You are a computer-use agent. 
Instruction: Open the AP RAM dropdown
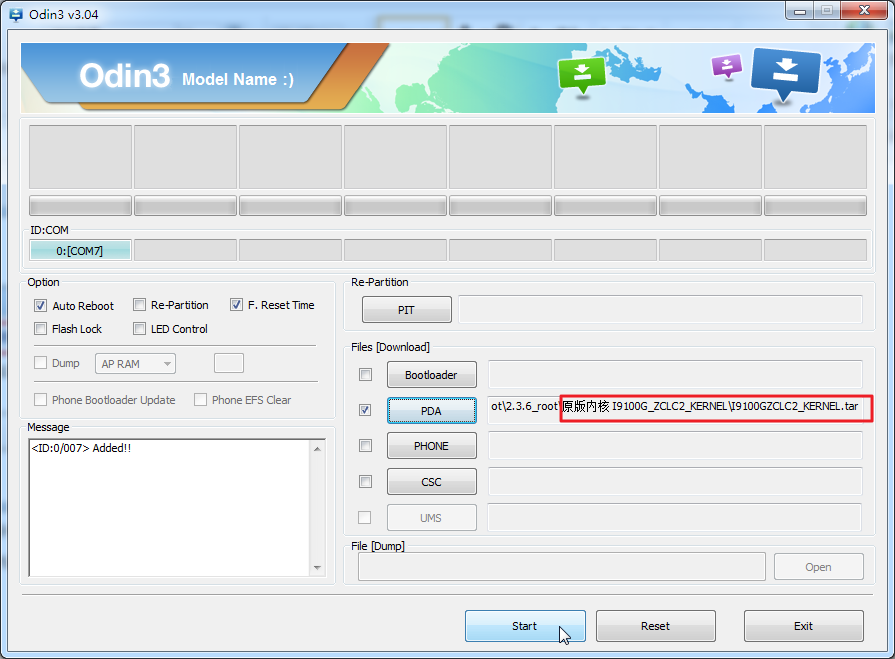[135, 363]
